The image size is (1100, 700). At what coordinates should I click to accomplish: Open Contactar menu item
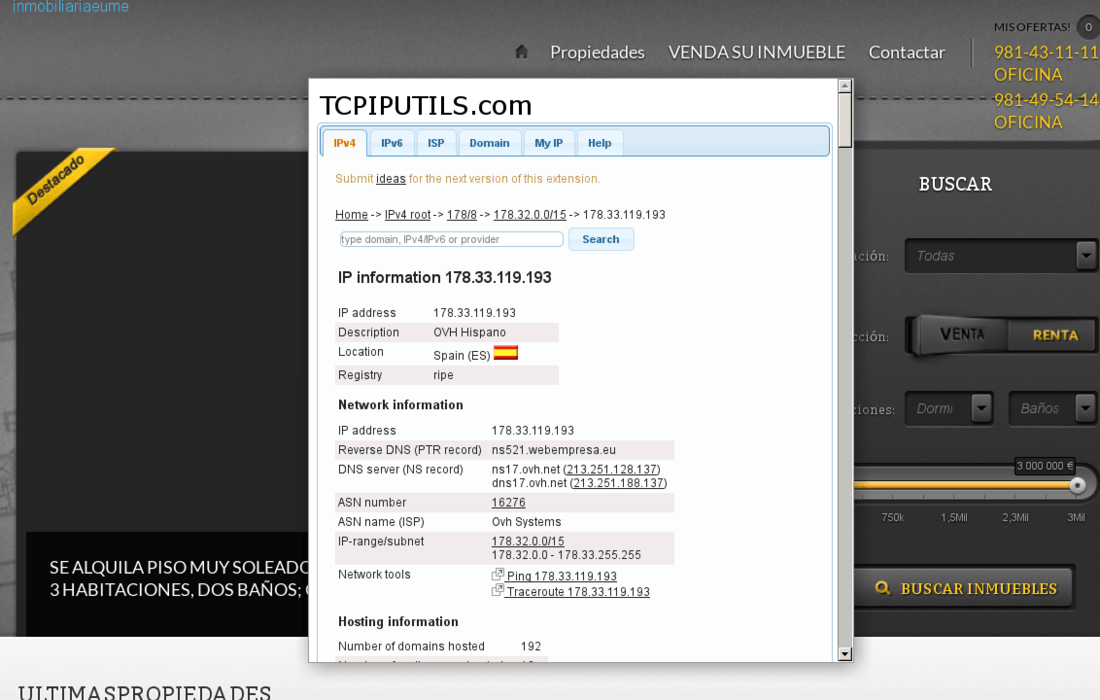point(906,53)
